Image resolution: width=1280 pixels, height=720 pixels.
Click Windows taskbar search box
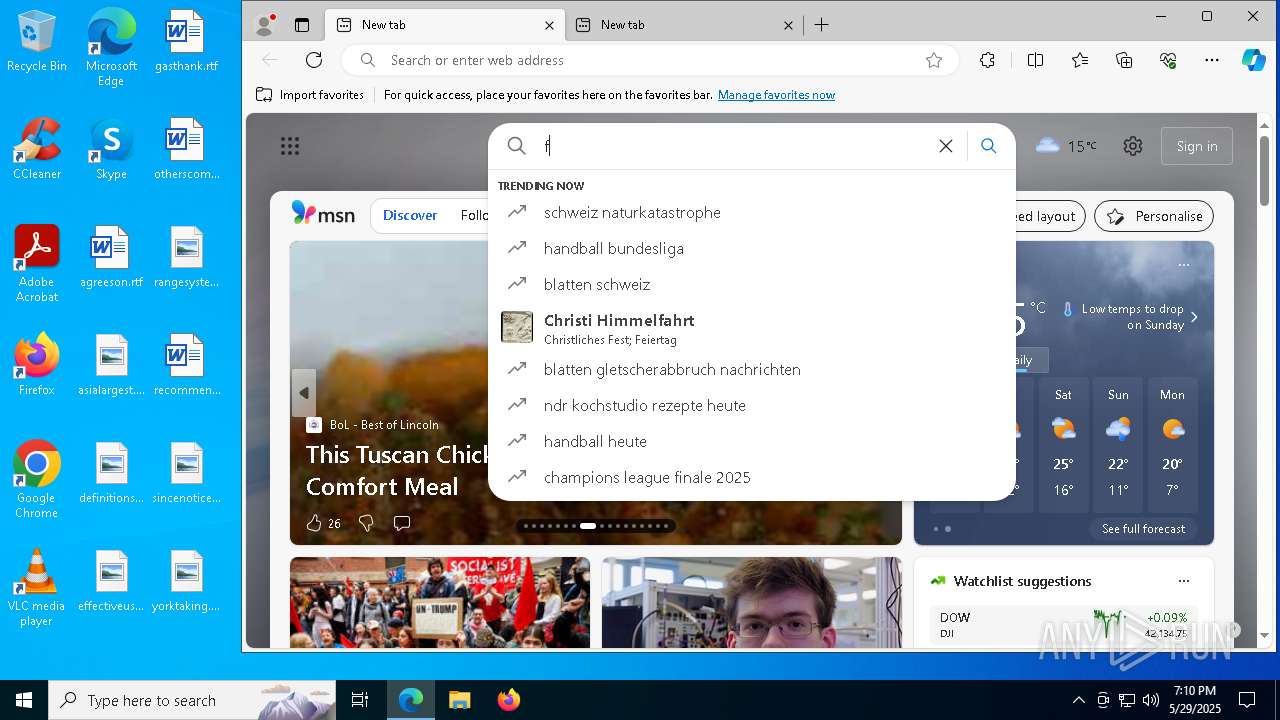point(192,700)
